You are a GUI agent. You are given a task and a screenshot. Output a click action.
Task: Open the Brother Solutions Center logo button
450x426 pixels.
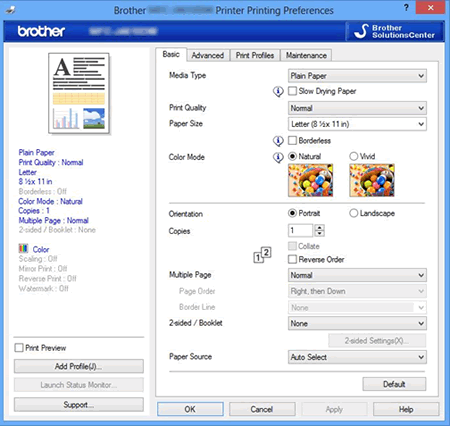pyautogui.click(x=395, y=31)
